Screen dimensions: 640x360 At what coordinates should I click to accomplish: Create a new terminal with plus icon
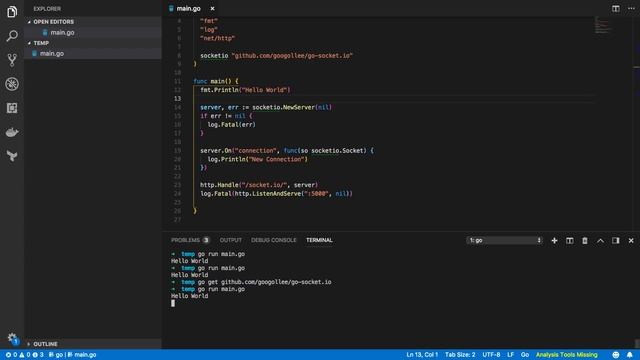pyautogui.click(x=554, y=240)
